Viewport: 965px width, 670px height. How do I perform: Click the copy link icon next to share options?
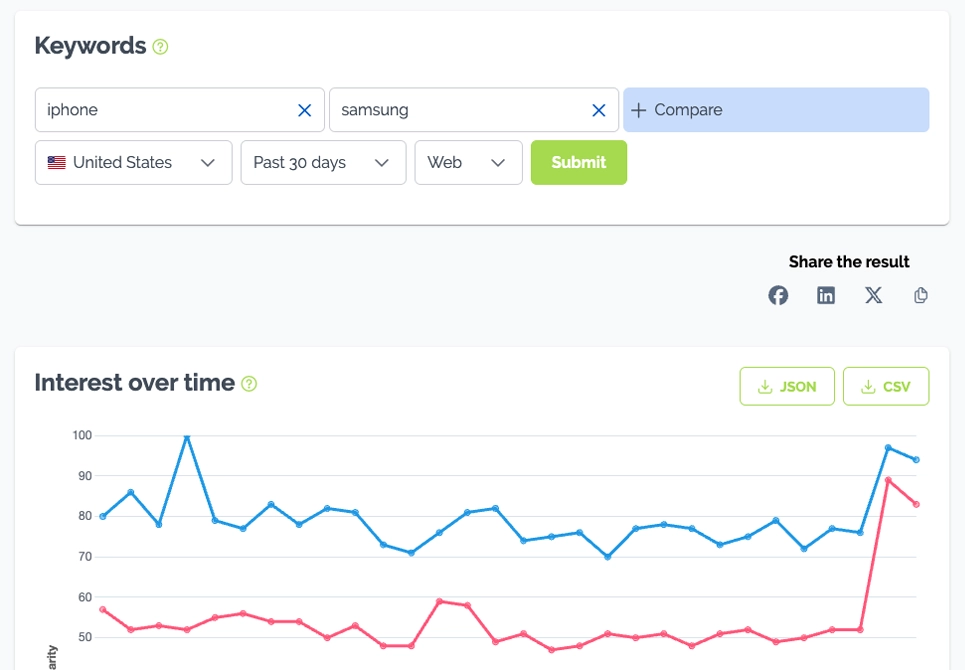point(920,295)
